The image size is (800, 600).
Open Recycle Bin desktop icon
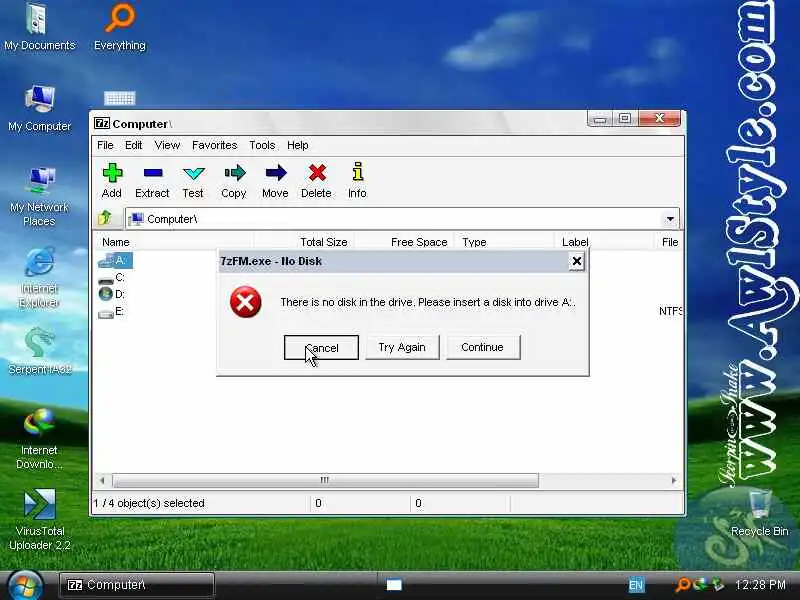[x=759, y=513]
